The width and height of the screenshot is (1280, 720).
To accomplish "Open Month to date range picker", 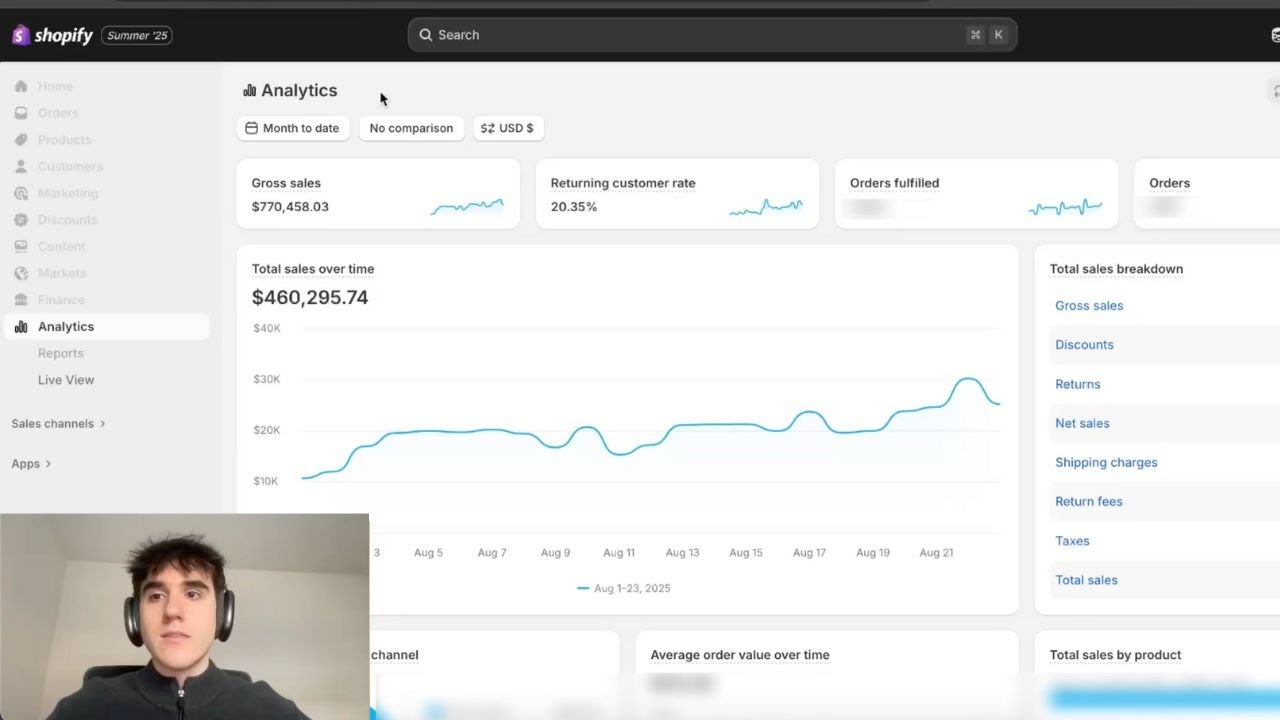I will (x=293, y=128).
